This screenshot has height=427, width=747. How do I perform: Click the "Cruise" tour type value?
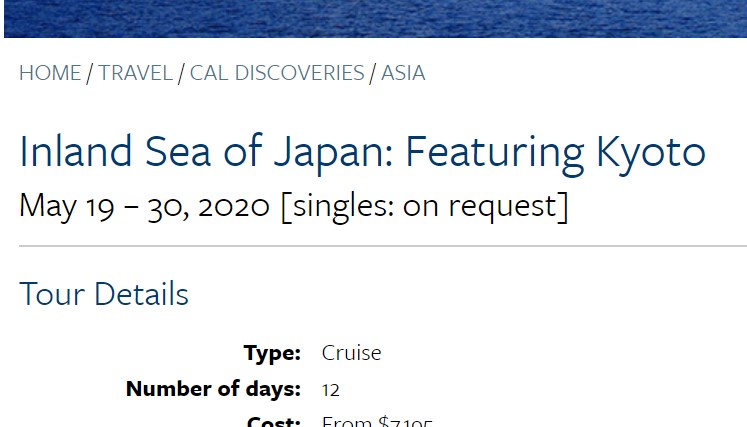[351, 353]
